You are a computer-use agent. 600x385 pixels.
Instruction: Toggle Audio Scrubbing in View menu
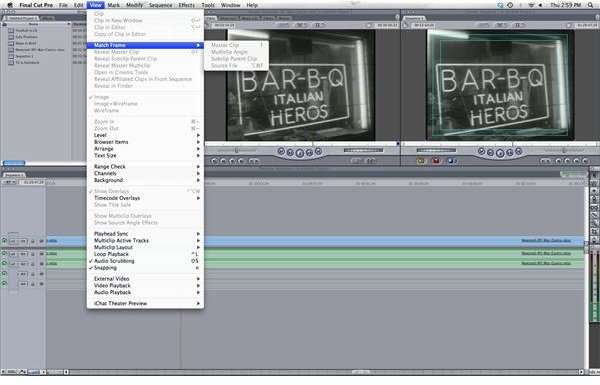[x=145, y=261]
